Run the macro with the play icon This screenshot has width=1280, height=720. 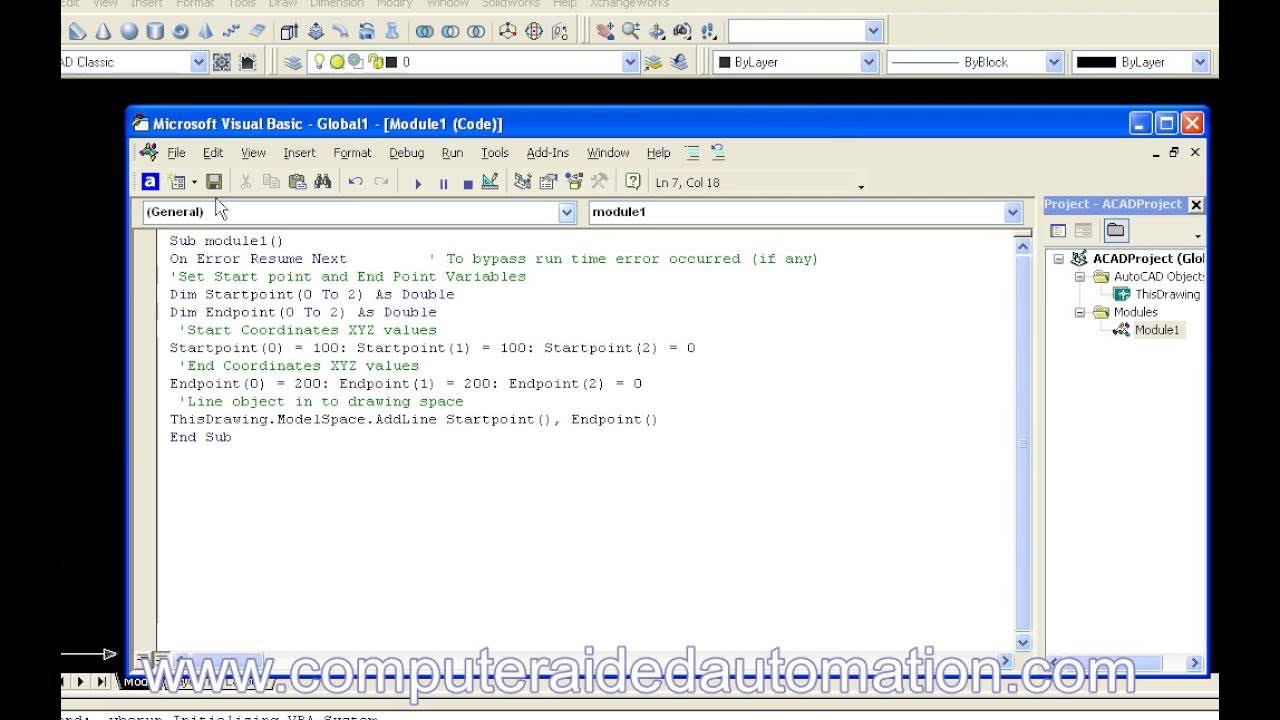click(418, 183)
